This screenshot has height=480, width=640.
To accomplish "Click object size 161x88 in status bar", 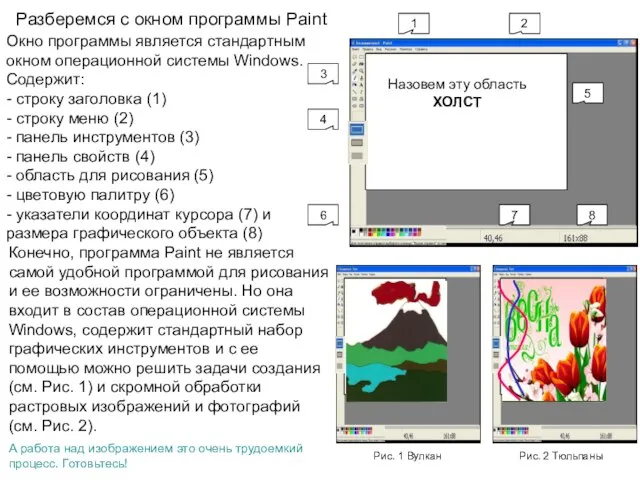I will (x=575, y=238).
